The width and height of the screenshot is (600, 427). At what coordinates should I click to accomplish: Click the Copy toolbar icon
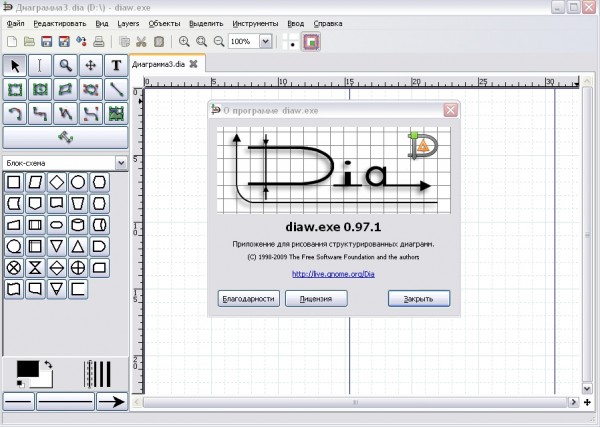point(124,41)
